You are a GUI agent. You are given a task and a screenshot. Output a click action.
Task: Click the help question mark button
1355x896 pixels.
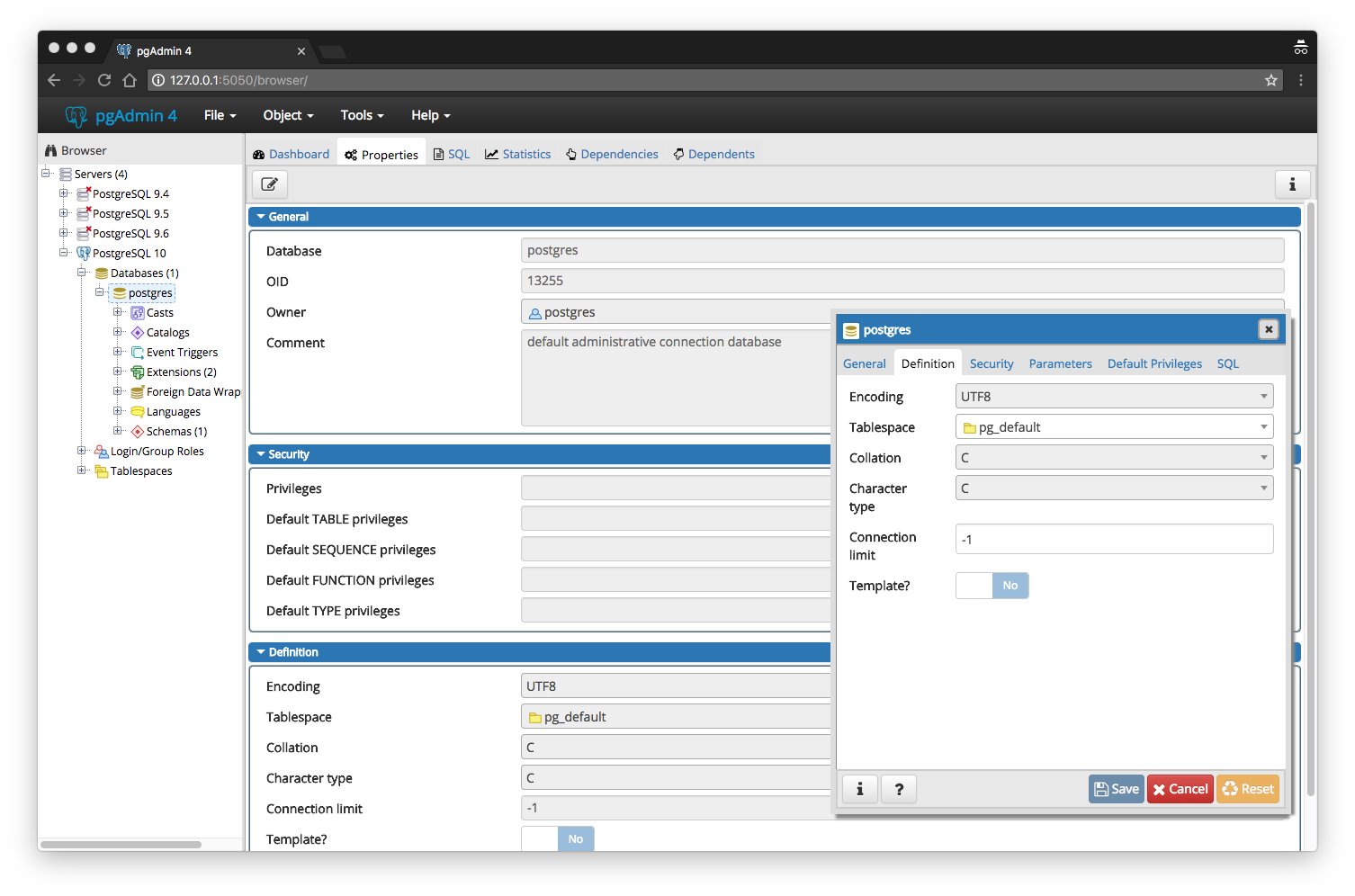899,789
